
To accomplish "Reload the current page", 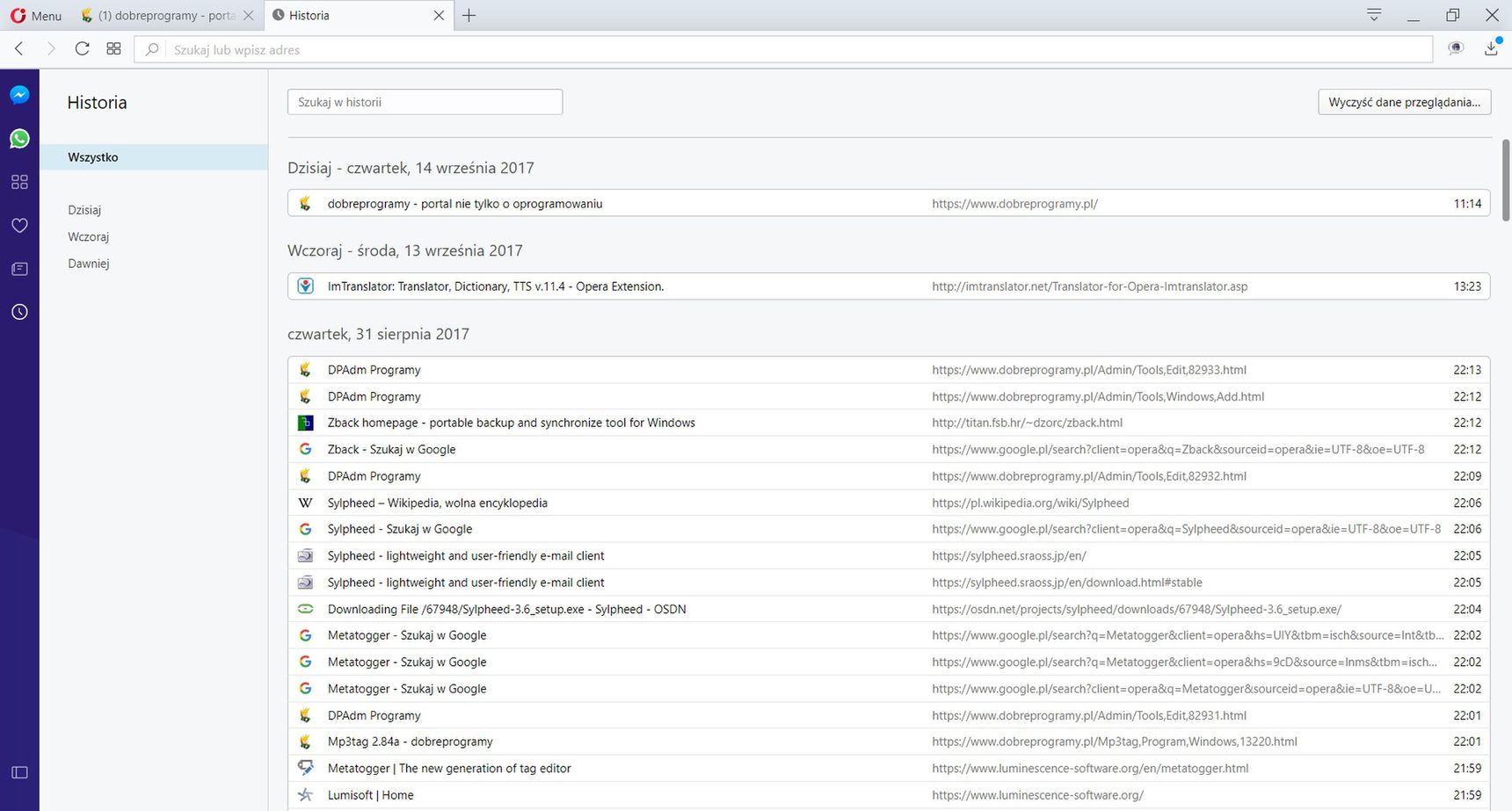I will [82, 49].
